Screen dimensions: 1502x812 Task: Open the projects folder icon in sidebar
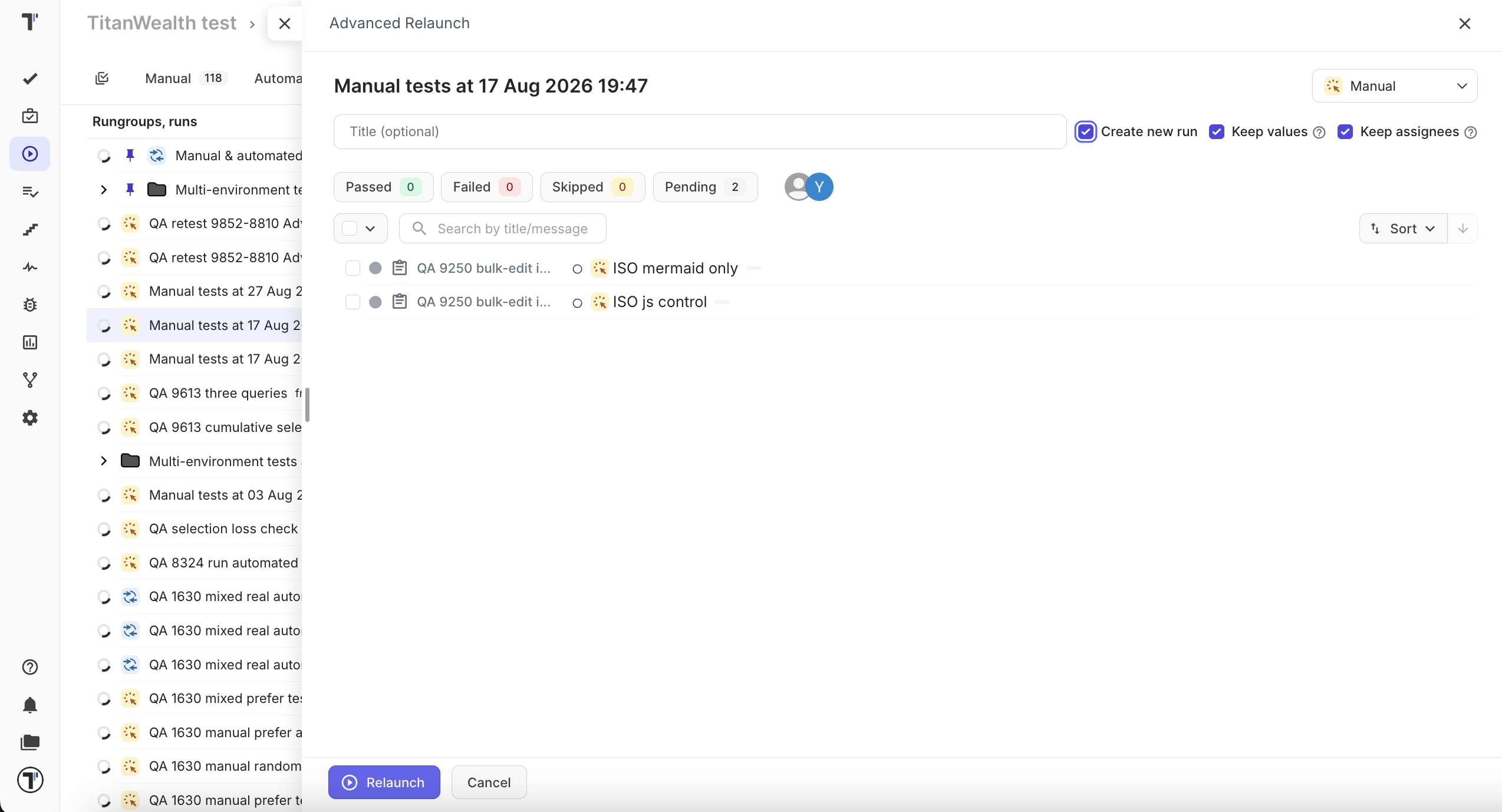click(x=30, y=742)
